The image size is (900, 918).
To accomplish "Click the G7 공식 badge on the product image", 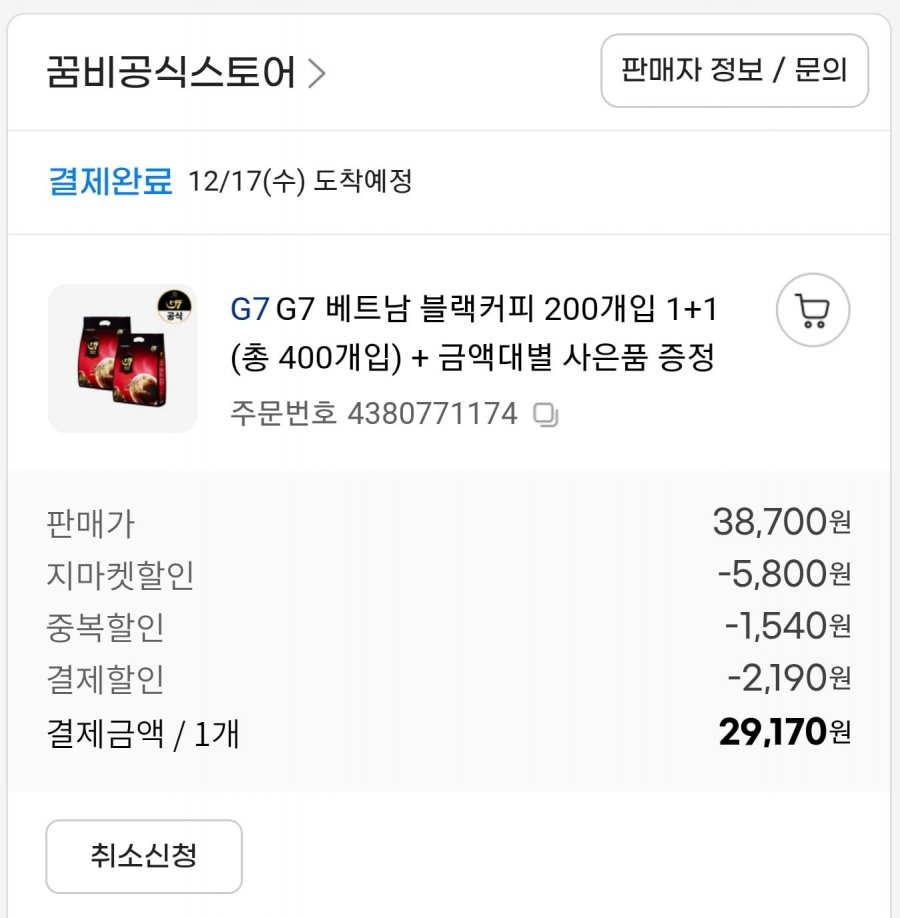I will coord(176,305).
